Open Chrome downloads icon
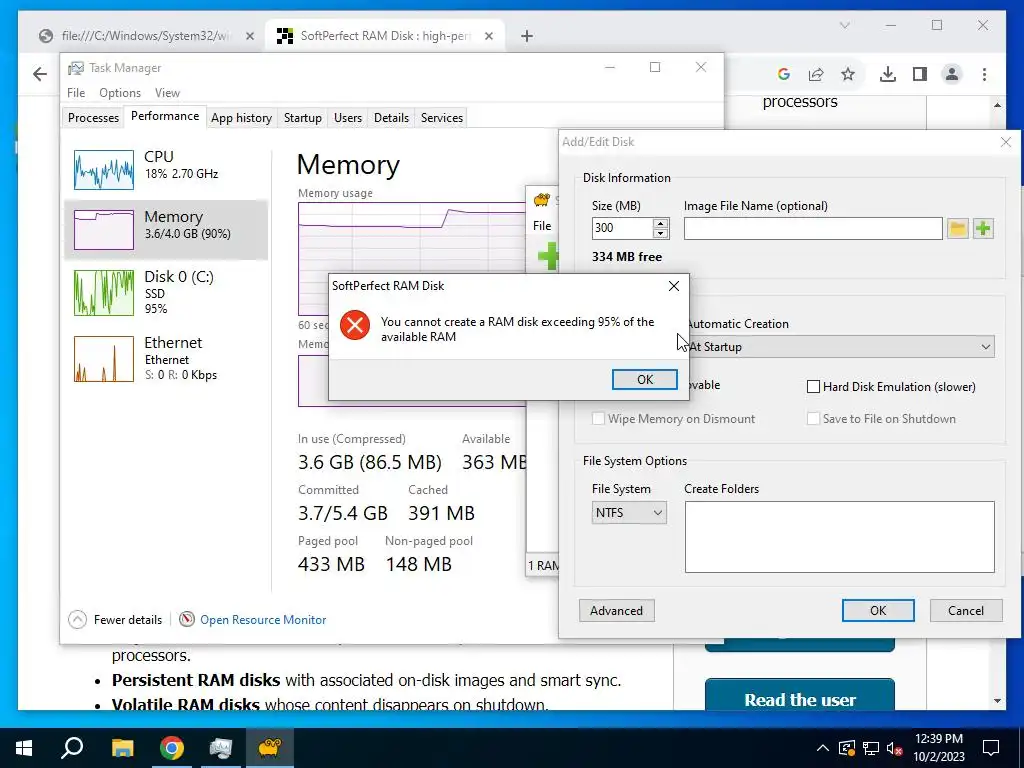Image resolution: width=1024 pixels, height=768 pixels. pos(888,74)
